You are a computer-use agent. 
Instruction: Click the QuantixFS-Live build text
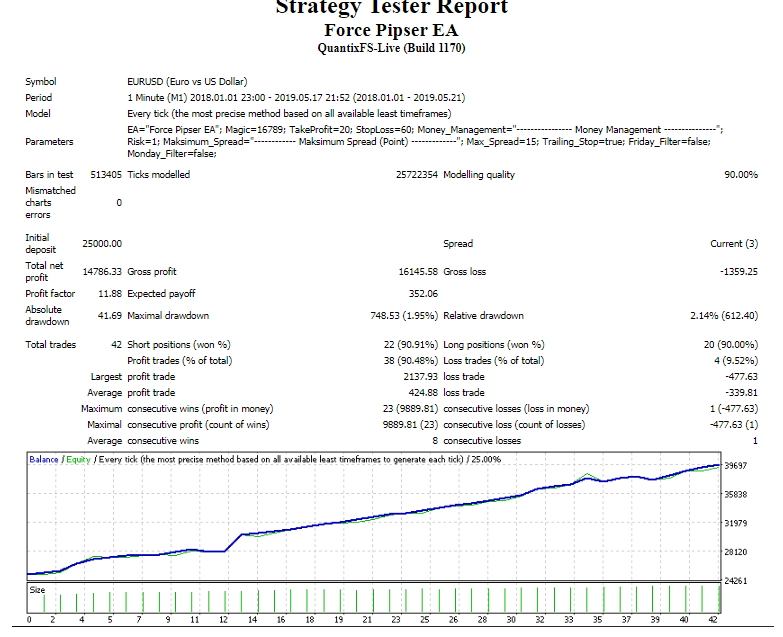click(391, 48)
